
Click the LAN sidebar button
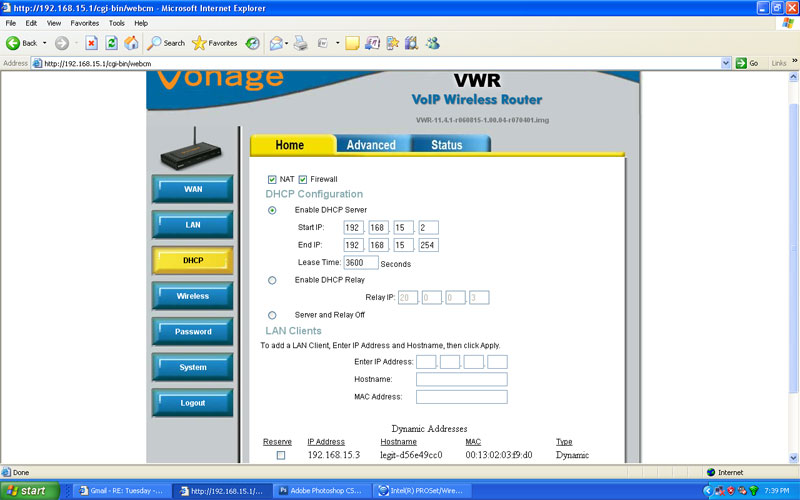[192, 225]
